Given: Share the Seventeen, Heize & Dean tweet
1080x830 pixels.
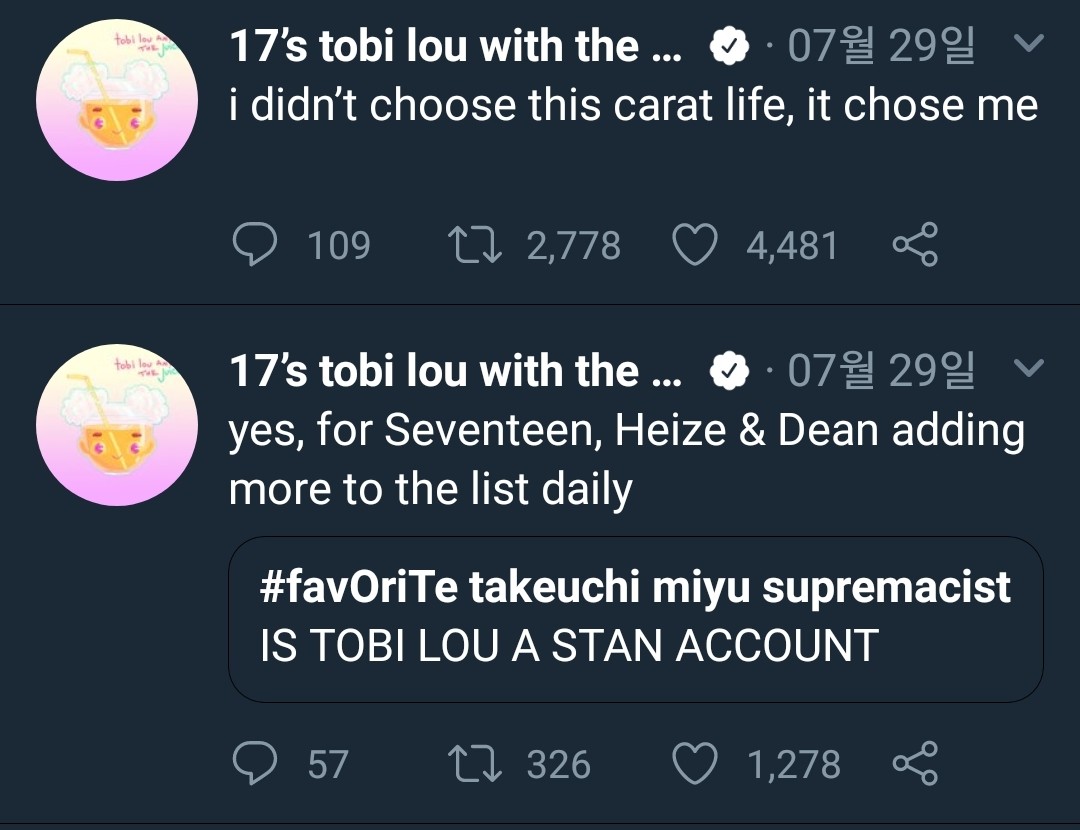Looking at the screenshot, I should [x=914, y=765].
